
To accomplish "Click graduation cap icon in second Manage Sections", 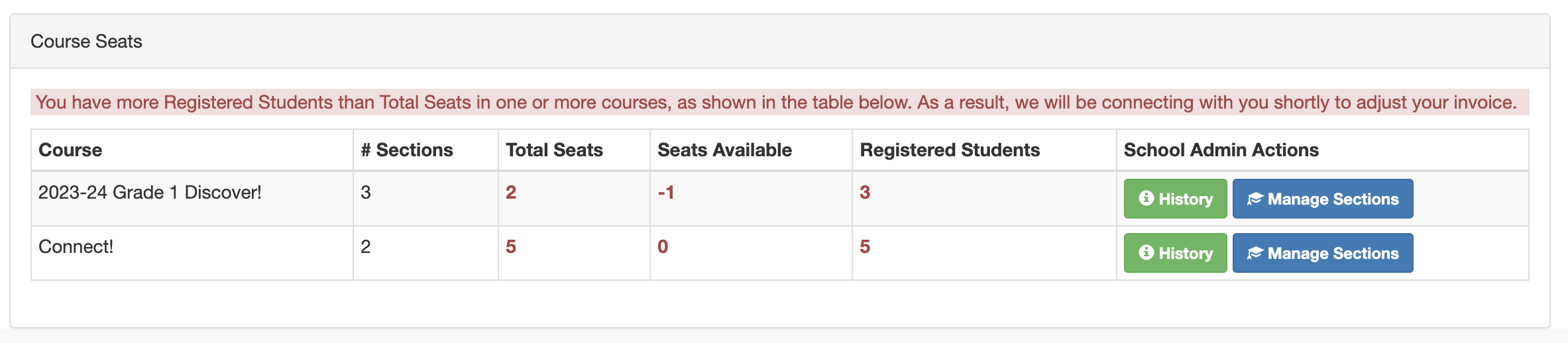I will (1255, 253).
